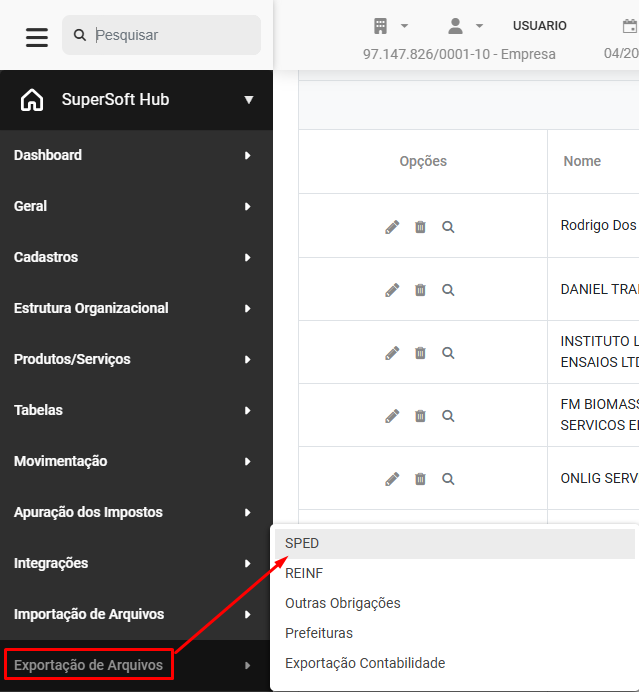
Task: Select Prefeituras from the submenu
Action: coord(455,633)
